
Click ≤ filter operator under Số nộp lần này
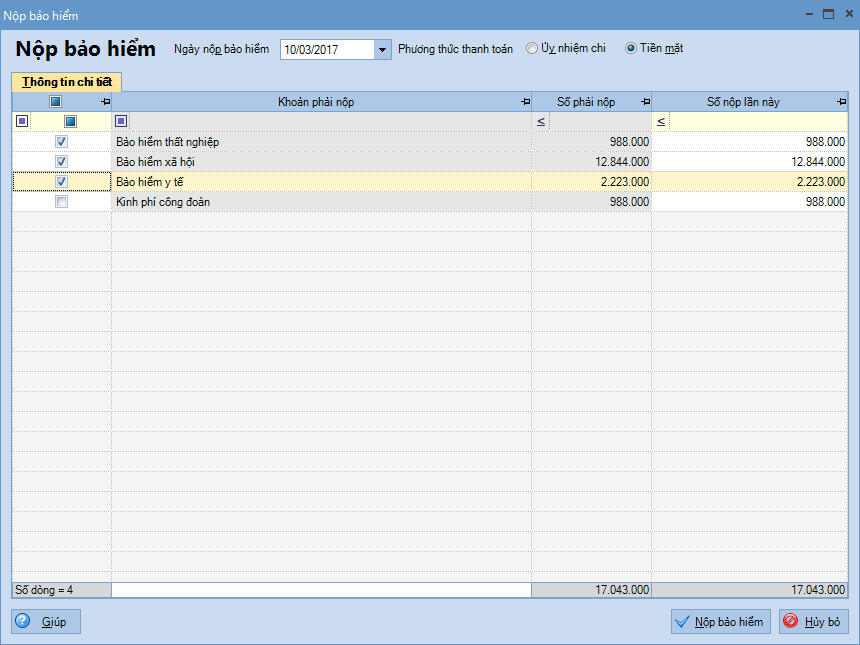point(661,121)
